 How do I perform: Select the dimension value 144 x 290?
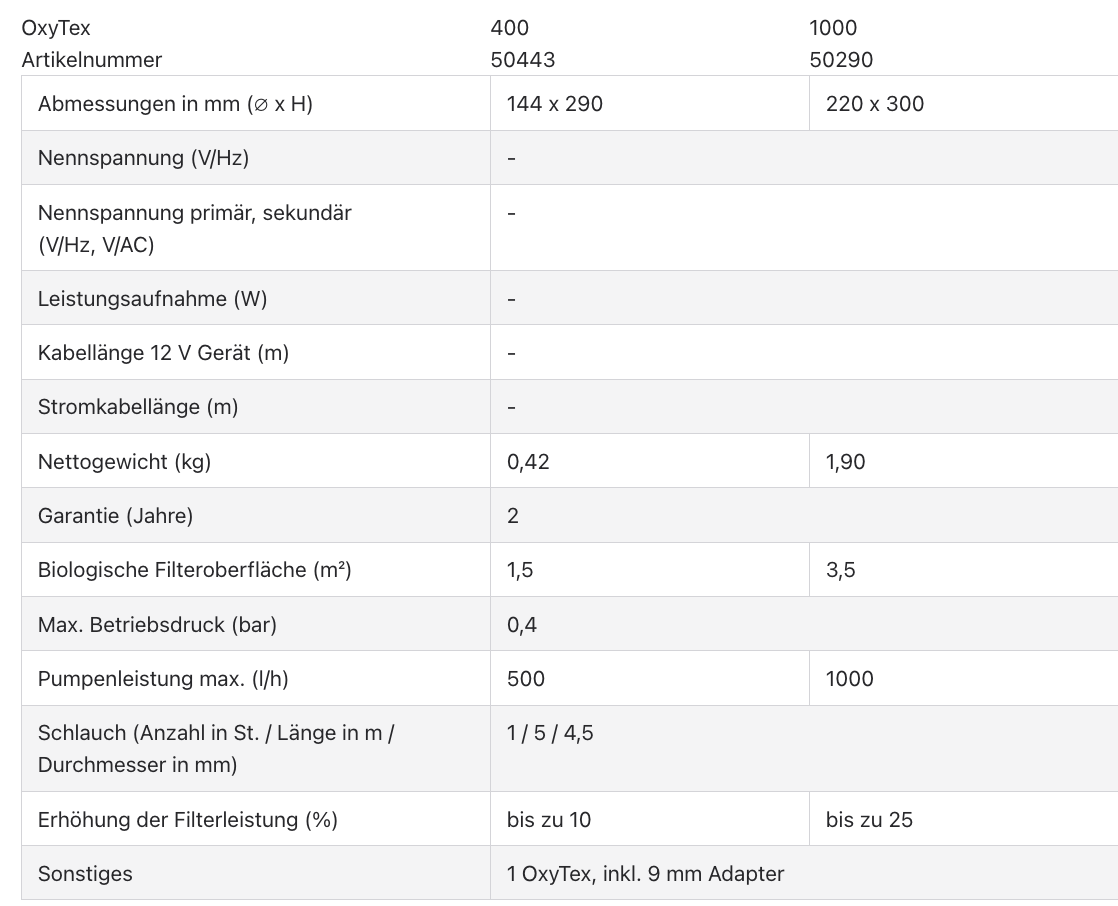pos(555,104)
